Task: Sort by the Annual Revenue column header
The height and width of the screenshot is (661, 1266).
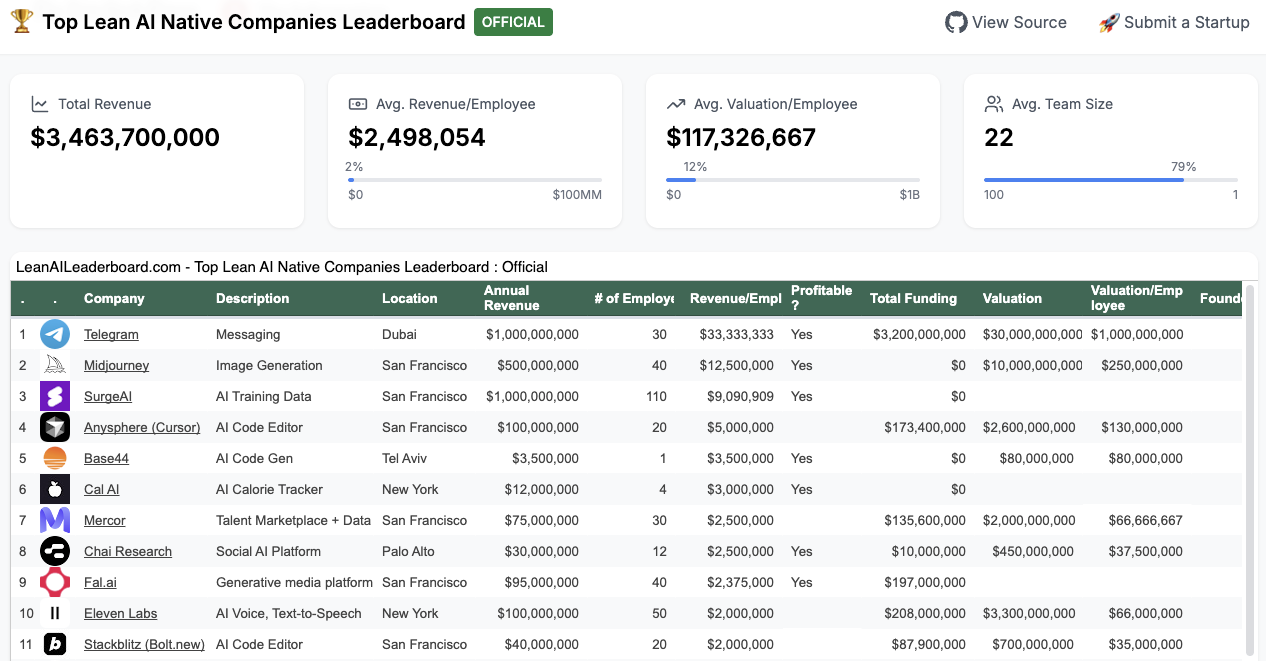Action: tap(512, 298)
